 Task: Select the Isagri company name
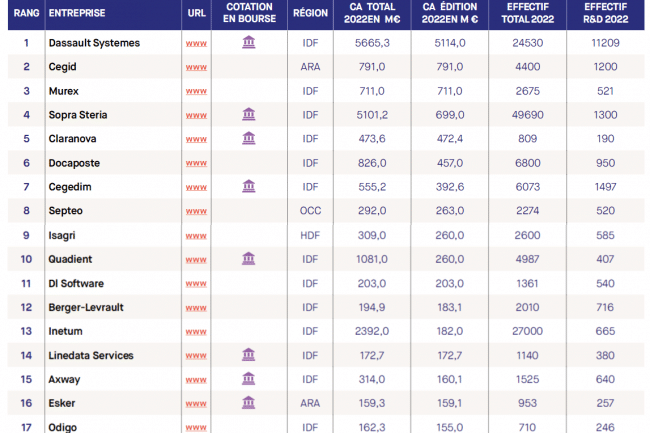coord(62,236)
